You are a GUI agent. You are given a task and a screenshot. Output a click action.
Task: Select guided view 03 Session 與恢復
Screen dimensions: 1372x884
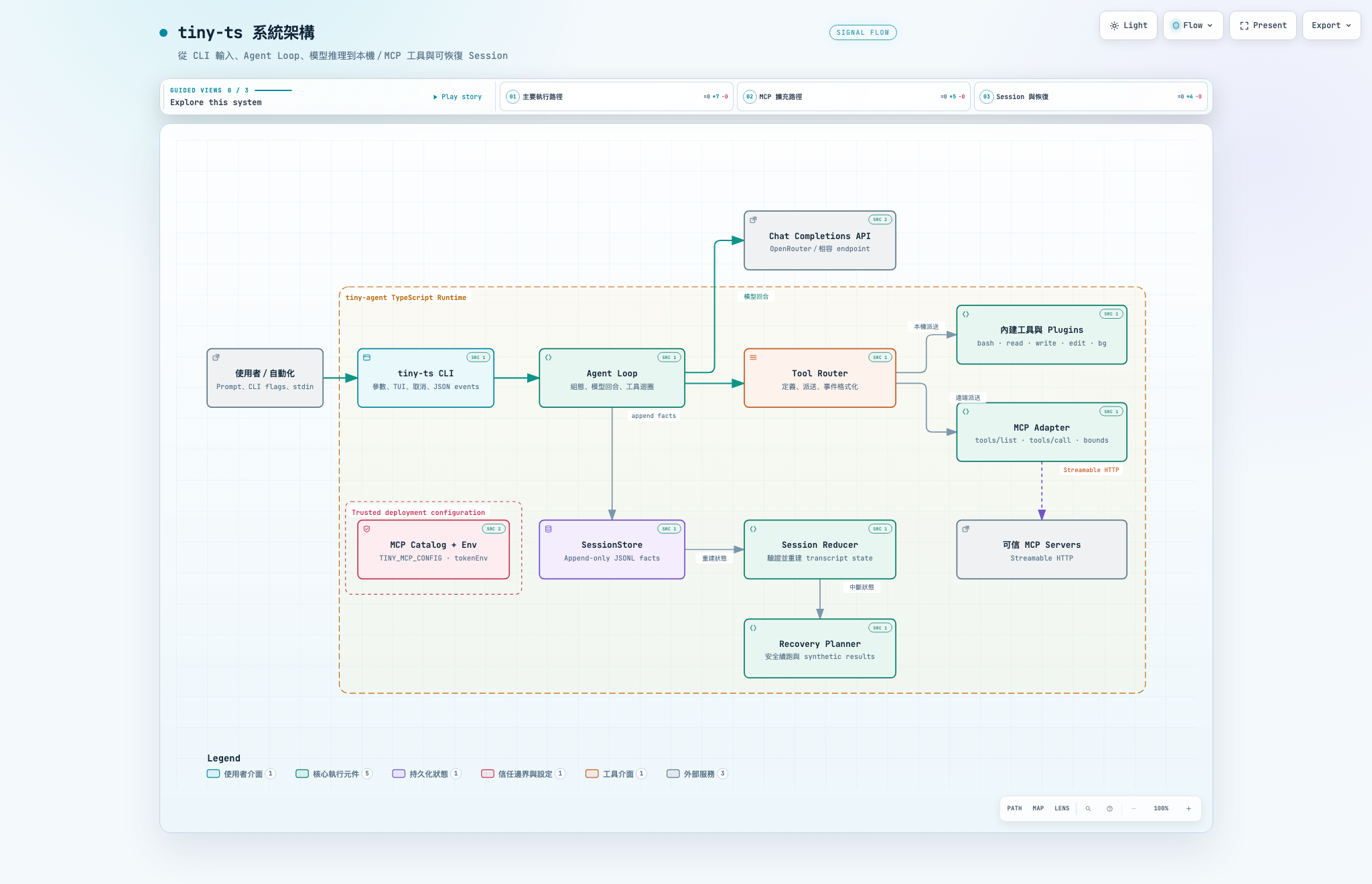[1091, 96]
